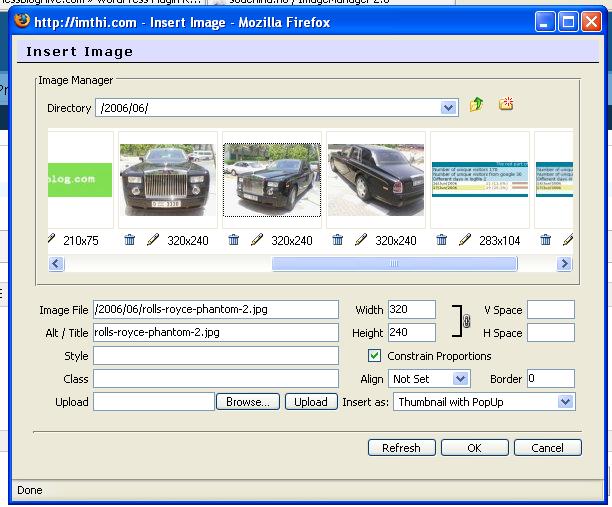Uncheck Constrain Proportions checkbox
Viewport: 612px width, 507px height.
374,356
